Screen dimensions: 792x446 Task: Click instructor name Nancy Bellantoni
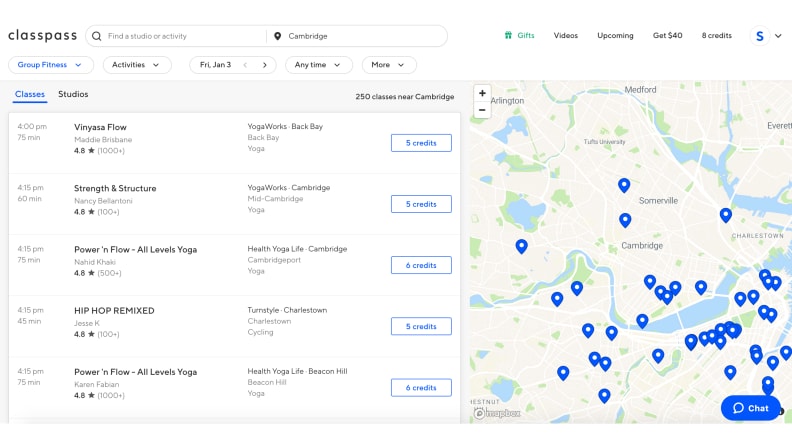[x=103, y=201]
